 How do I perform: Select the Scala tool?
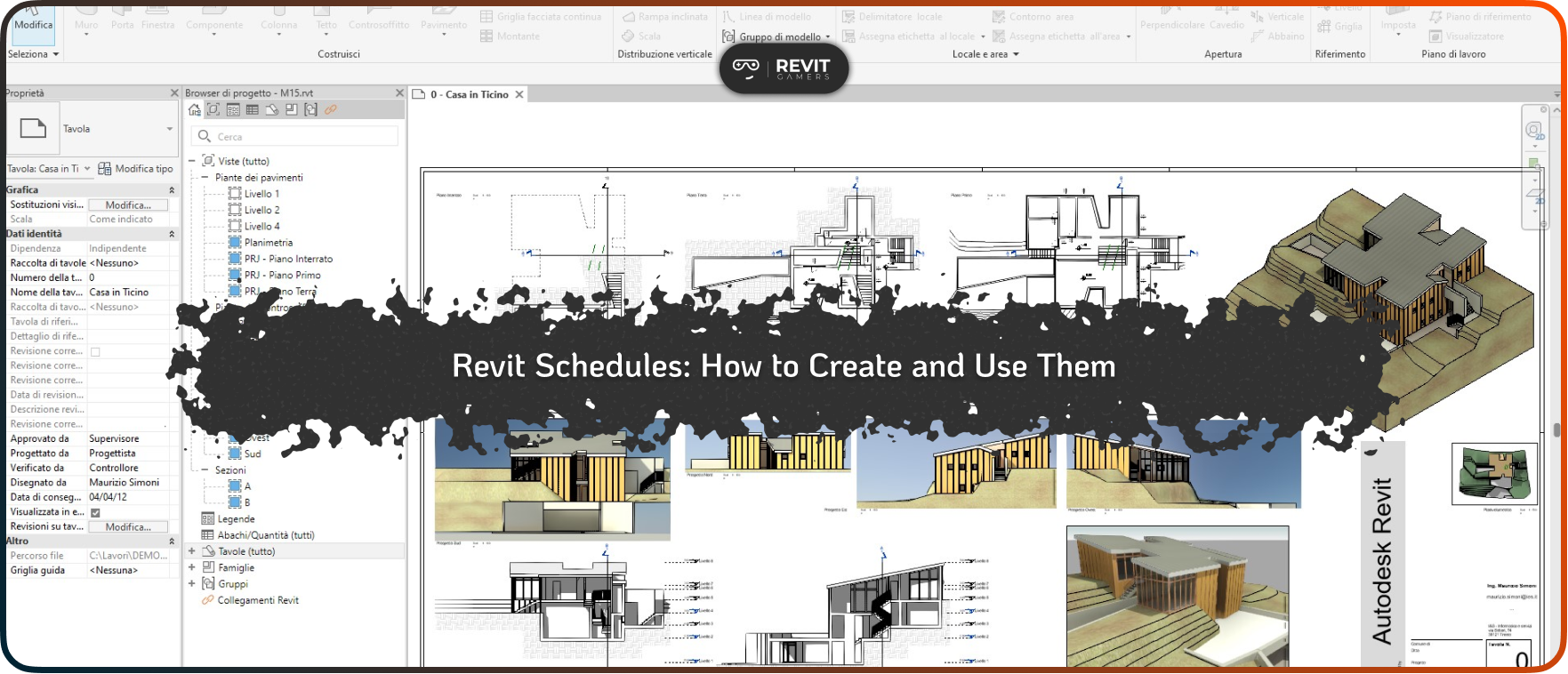(x=642, y=36)
